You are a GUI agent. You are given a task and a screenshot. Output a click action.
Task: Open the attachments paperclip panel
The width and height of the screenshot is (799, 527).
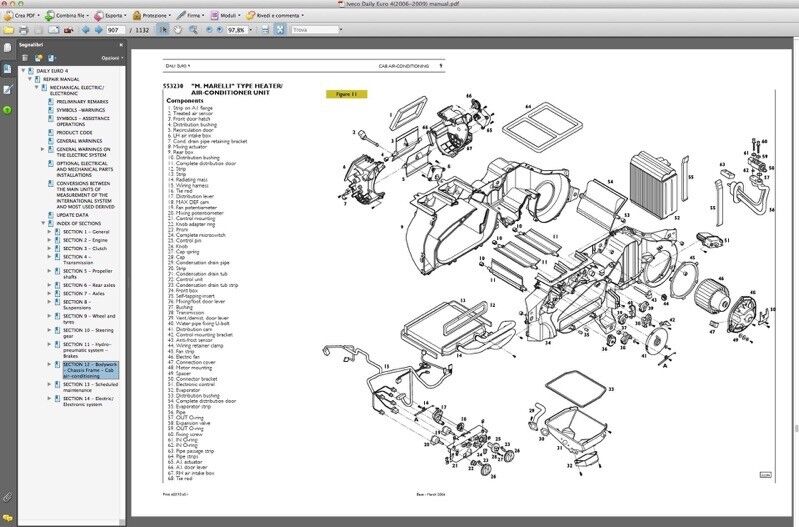tap(7, 497)
